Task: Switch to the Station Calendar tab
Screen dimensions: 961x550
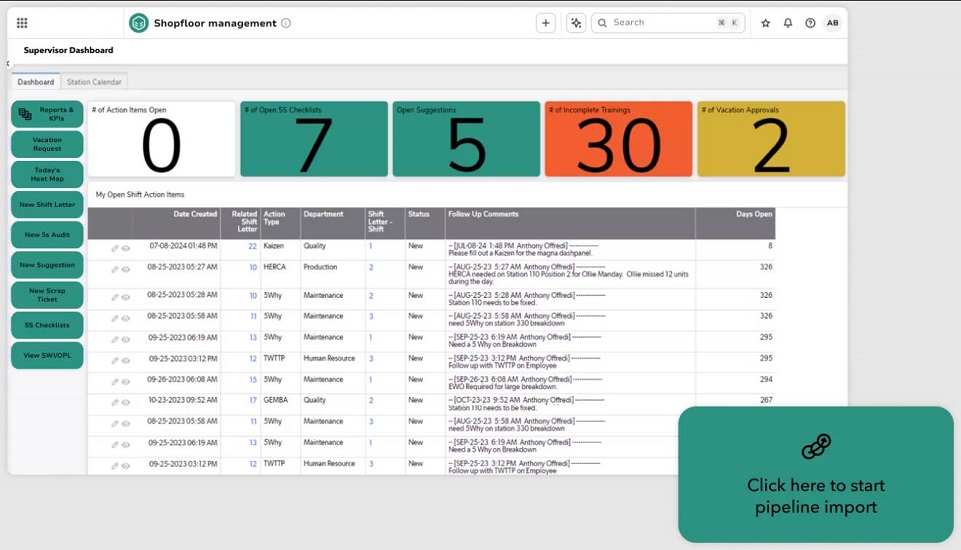Action: coord(95,82)
